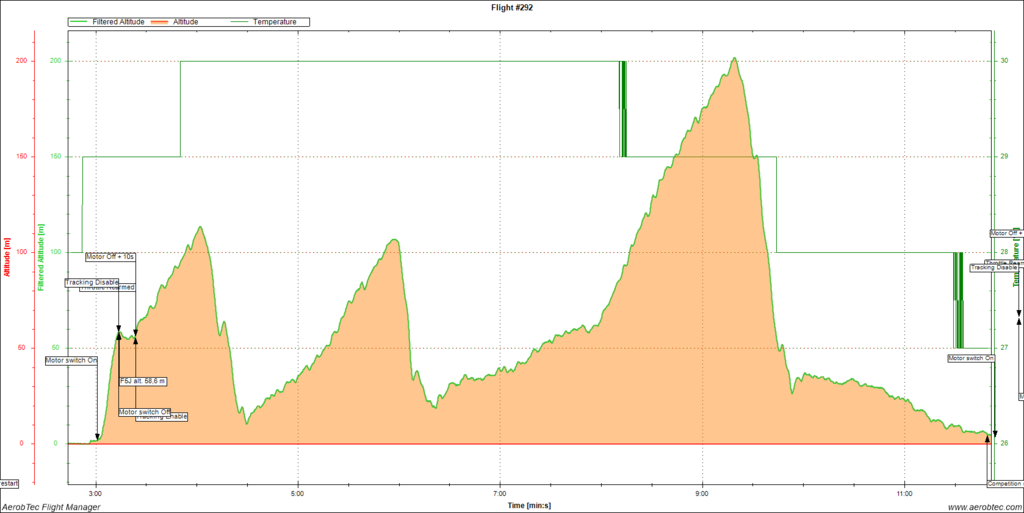The height and width of the screenshot is (513, 1024).
Task: Click the right-side 'Motor switch On' label
Action: [x=971, y=357]
